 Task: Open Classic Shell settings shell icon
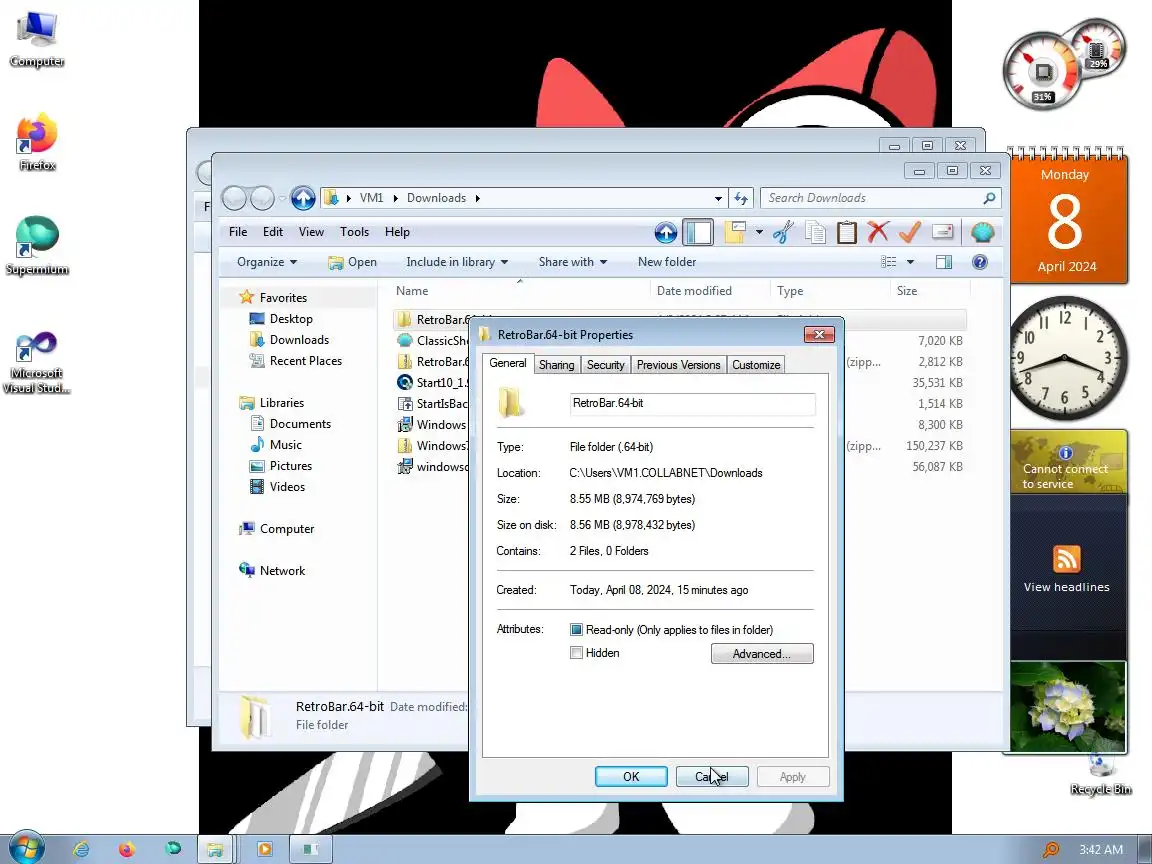tap(982, 232)
